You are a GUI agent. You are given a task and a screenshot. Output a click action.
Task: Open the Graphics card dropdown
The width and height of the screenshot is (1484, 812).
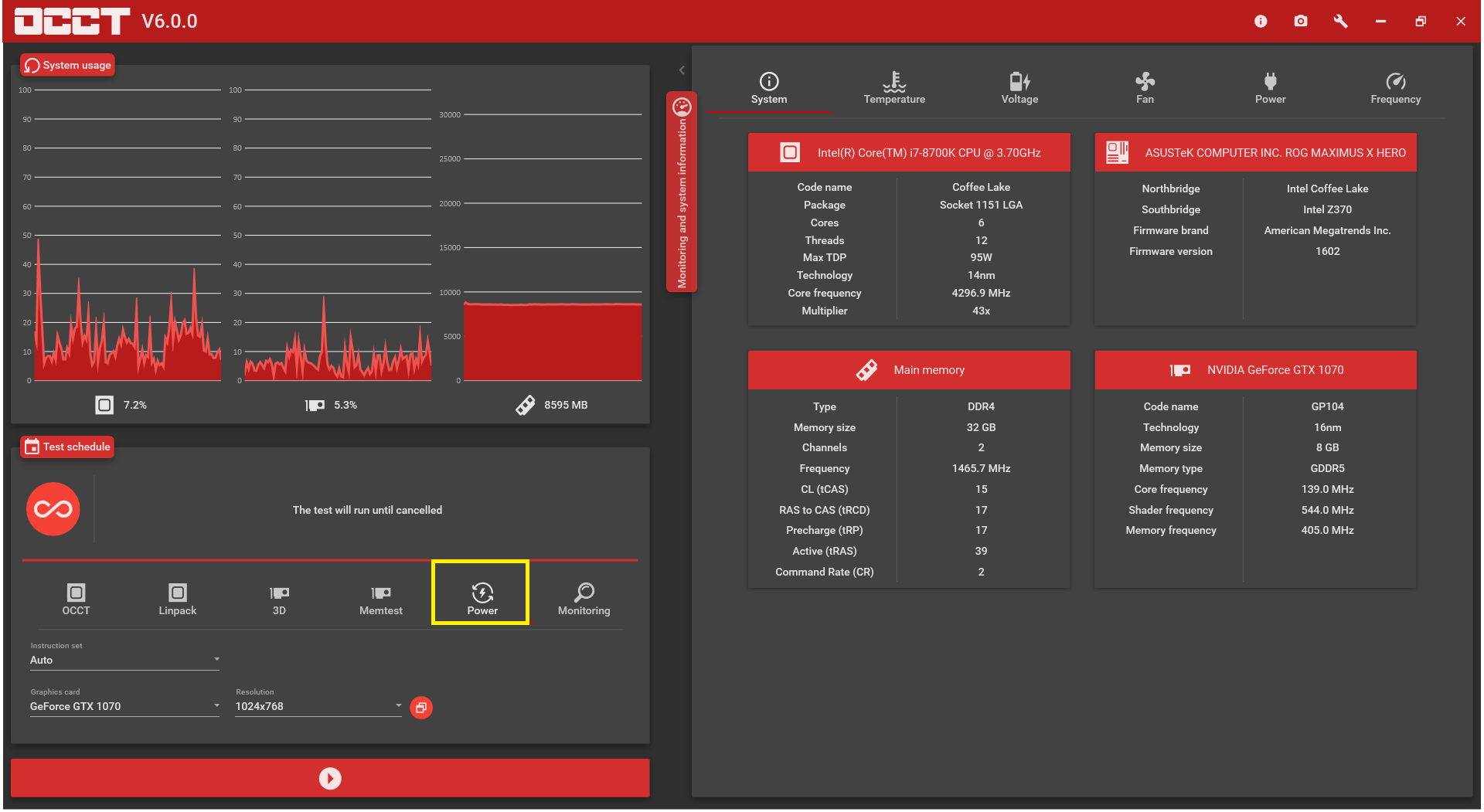tap(125, 706)
